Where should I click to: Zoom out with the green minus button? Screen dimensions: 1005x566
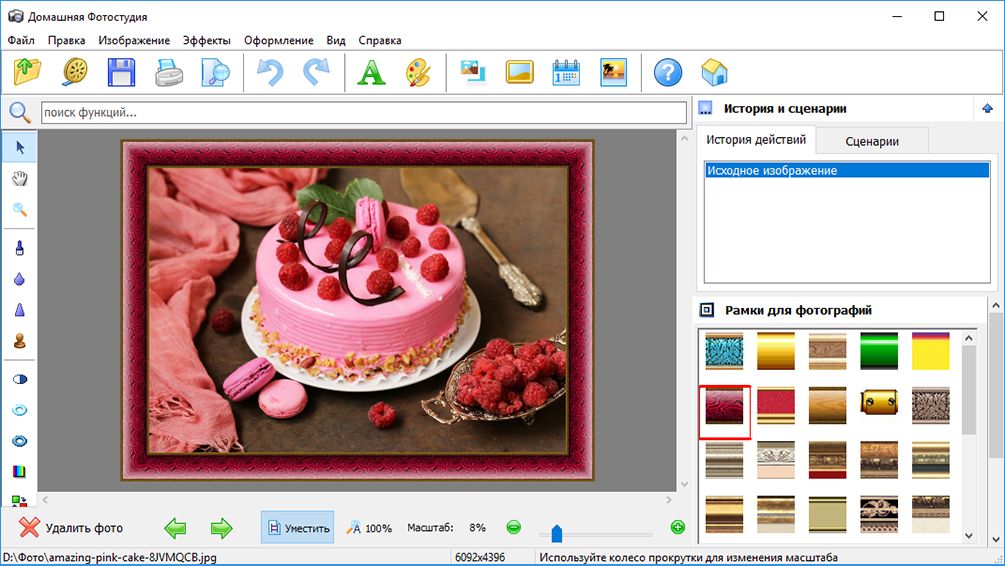coord(513,527)
